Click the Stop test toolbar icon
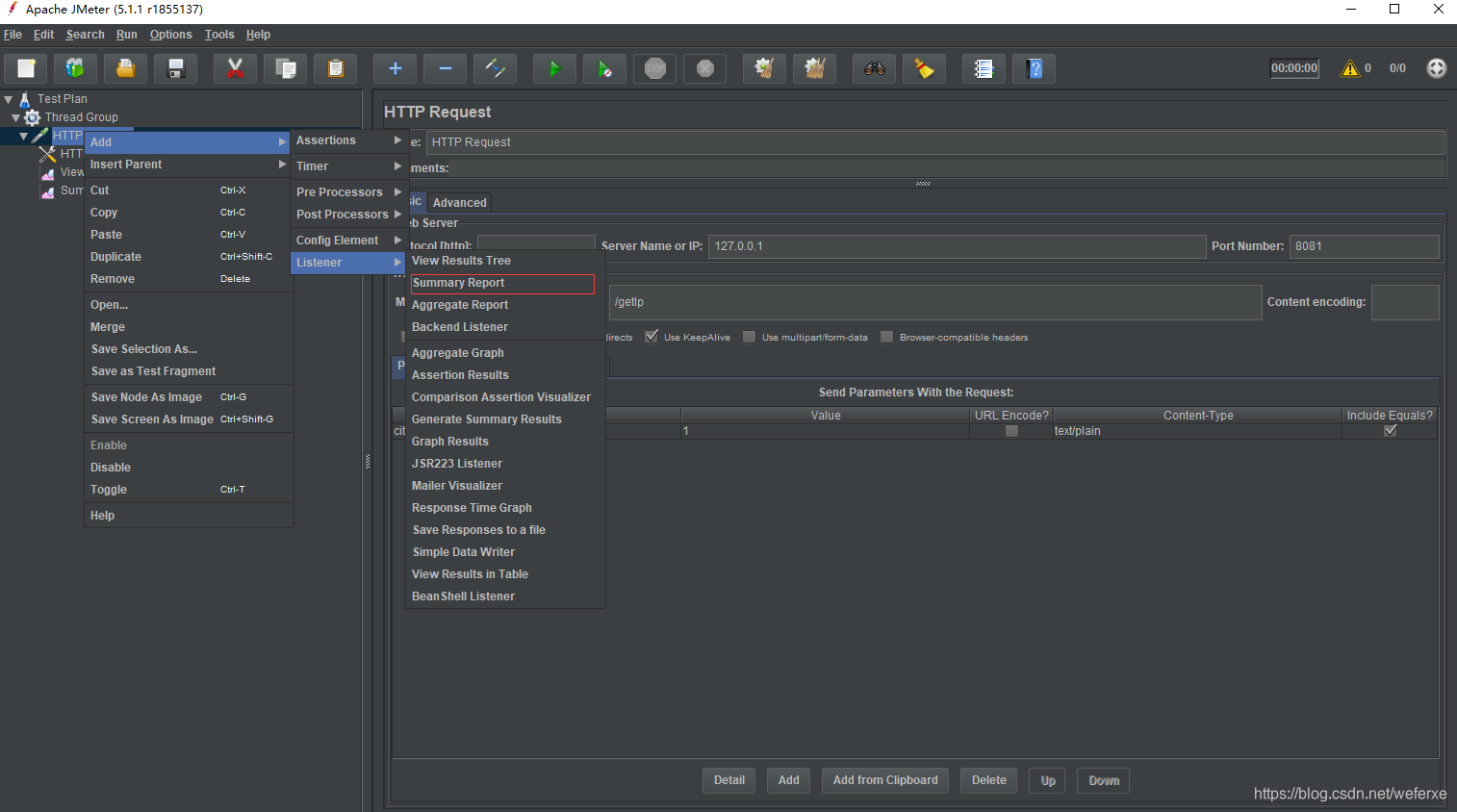 [655, 68]
